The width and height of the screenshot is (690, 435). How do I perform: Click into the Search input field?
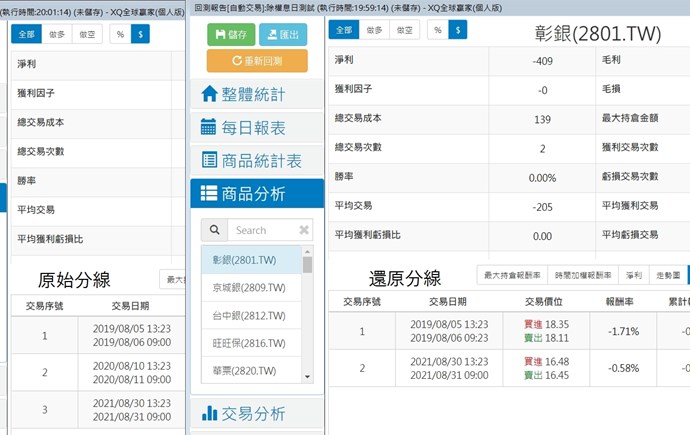pyautogui.click(x=262, y=230)
